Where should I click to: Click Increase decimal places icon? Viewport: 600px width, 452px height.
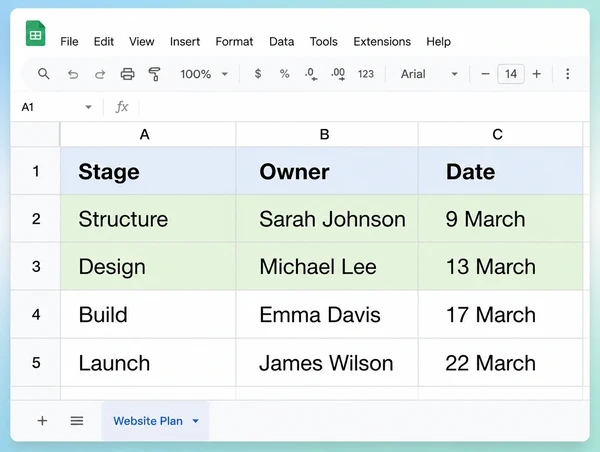point(338,74)
